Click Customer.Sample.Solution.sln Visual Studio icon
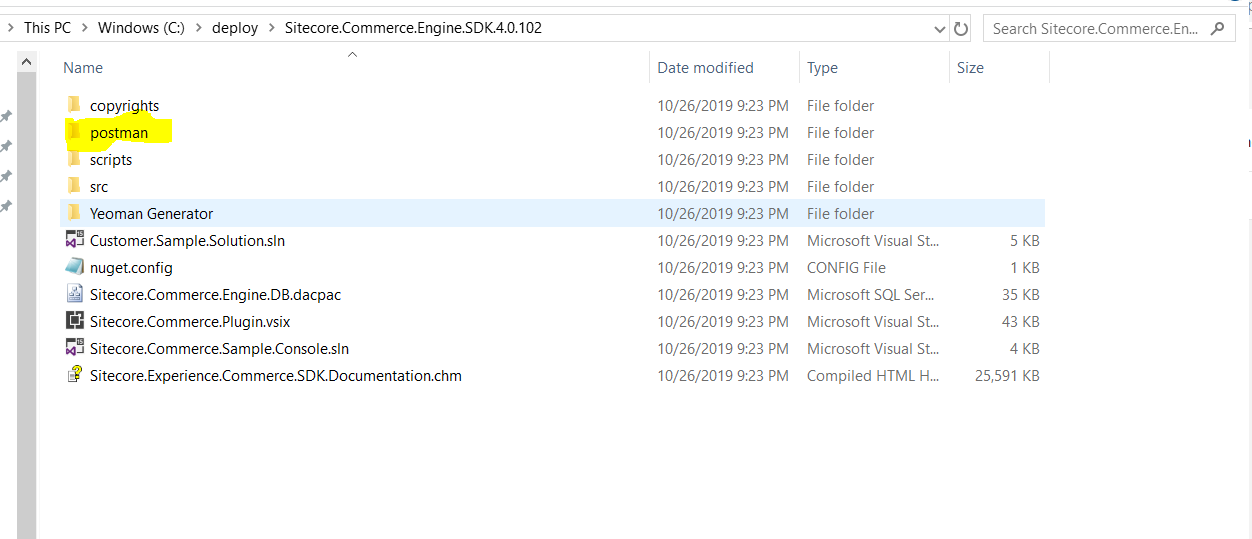 pyautogui.click(x=74, y=240)
